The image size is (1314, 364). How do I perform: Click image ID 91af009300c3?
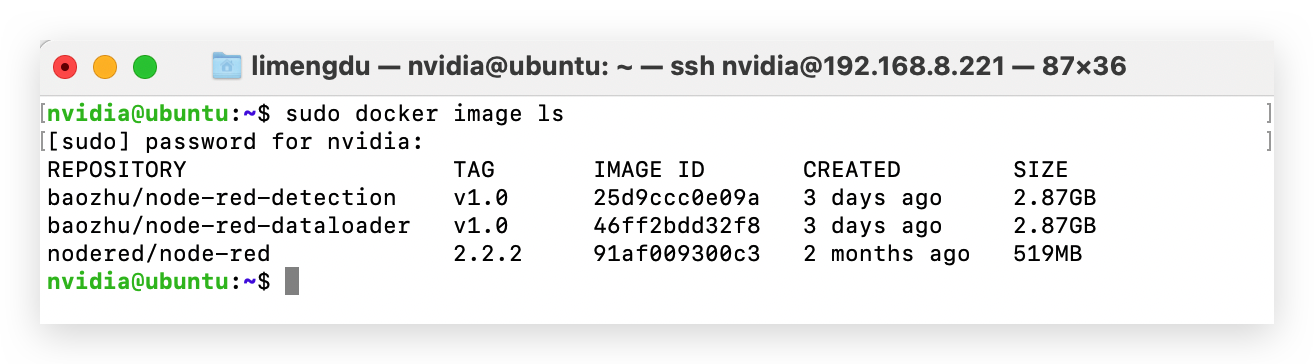tap(677, 254)
